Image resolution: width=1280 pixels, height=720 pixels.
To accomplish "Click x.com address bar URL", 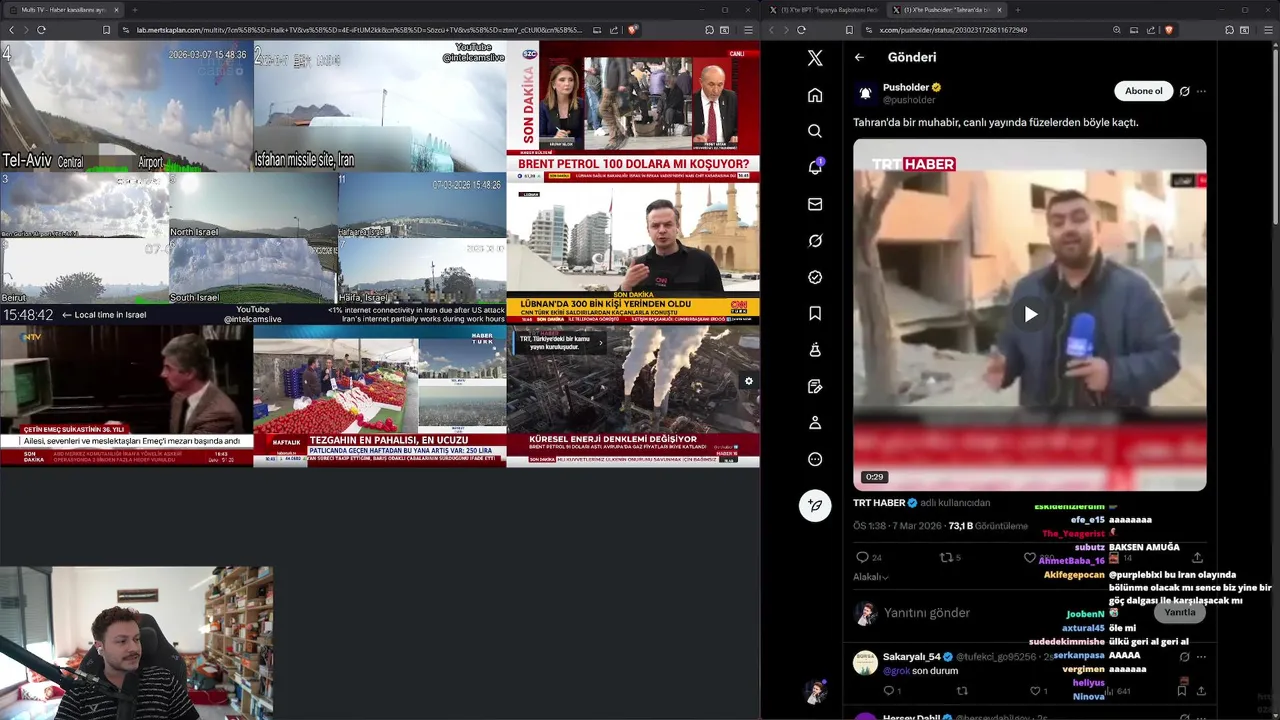I will 953,30.
